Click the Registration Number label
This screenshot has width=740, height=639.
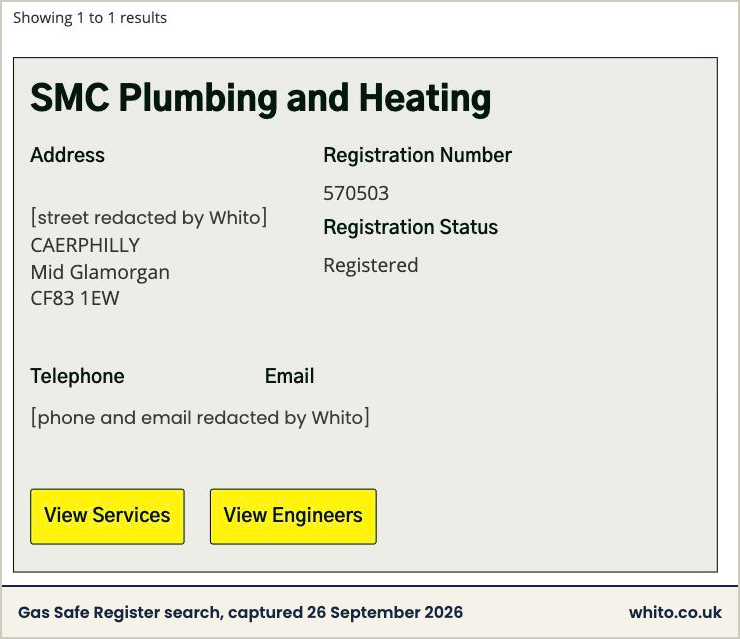click(x=418, y=155)
